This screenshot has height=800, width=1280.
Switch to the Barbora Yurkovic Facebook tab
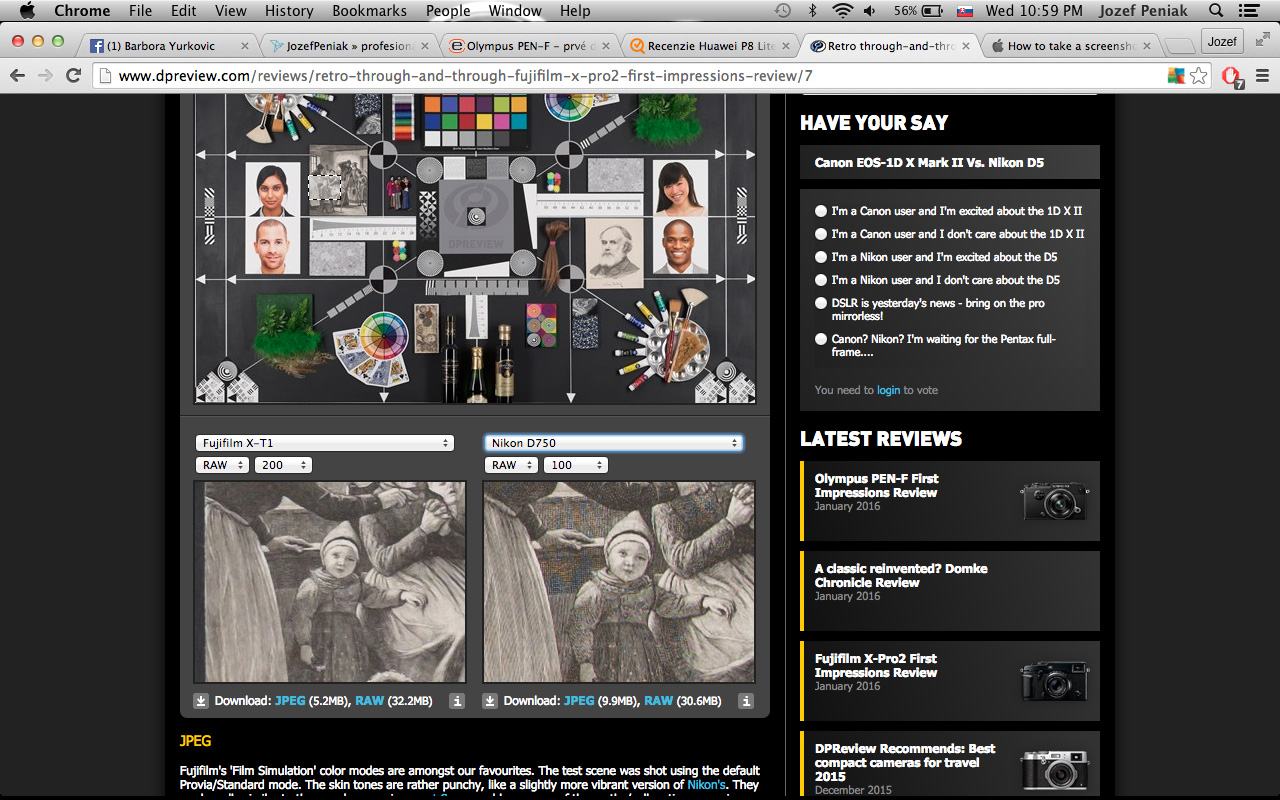(x=166, y=46)
